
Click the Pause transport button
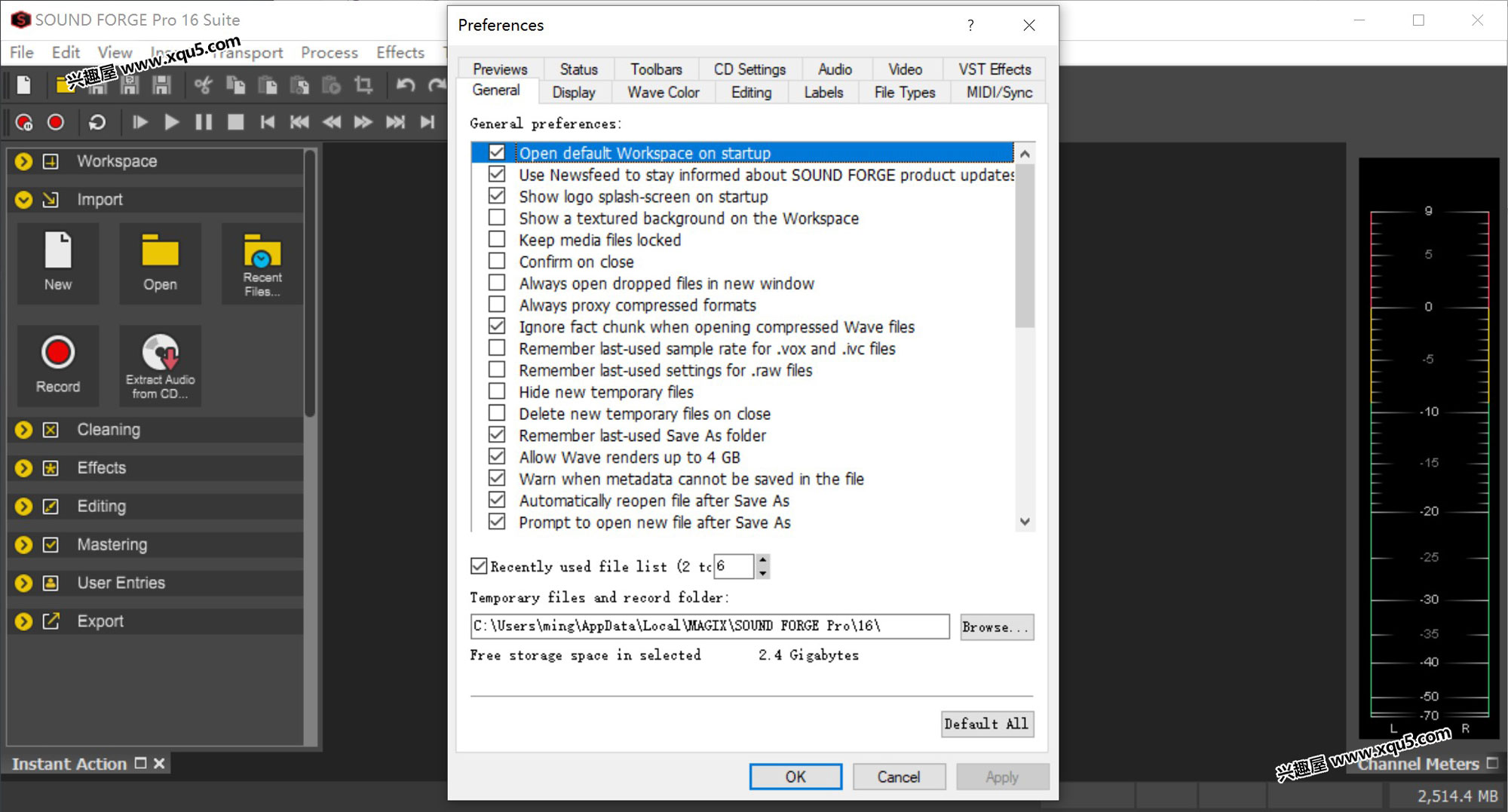pyautogui.click(x=204, y=122)
